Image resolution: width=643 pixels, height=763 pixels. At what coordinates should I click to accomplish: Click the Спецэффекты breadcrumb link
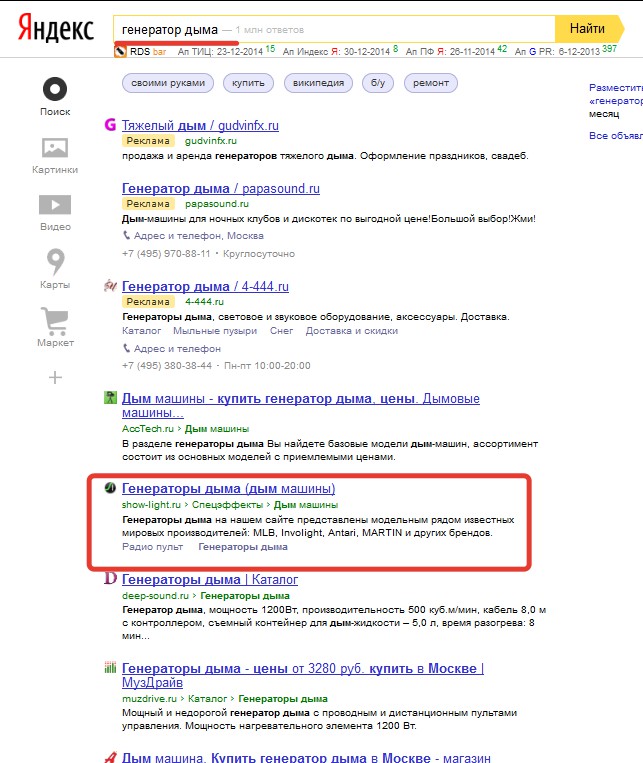(227, 505)
